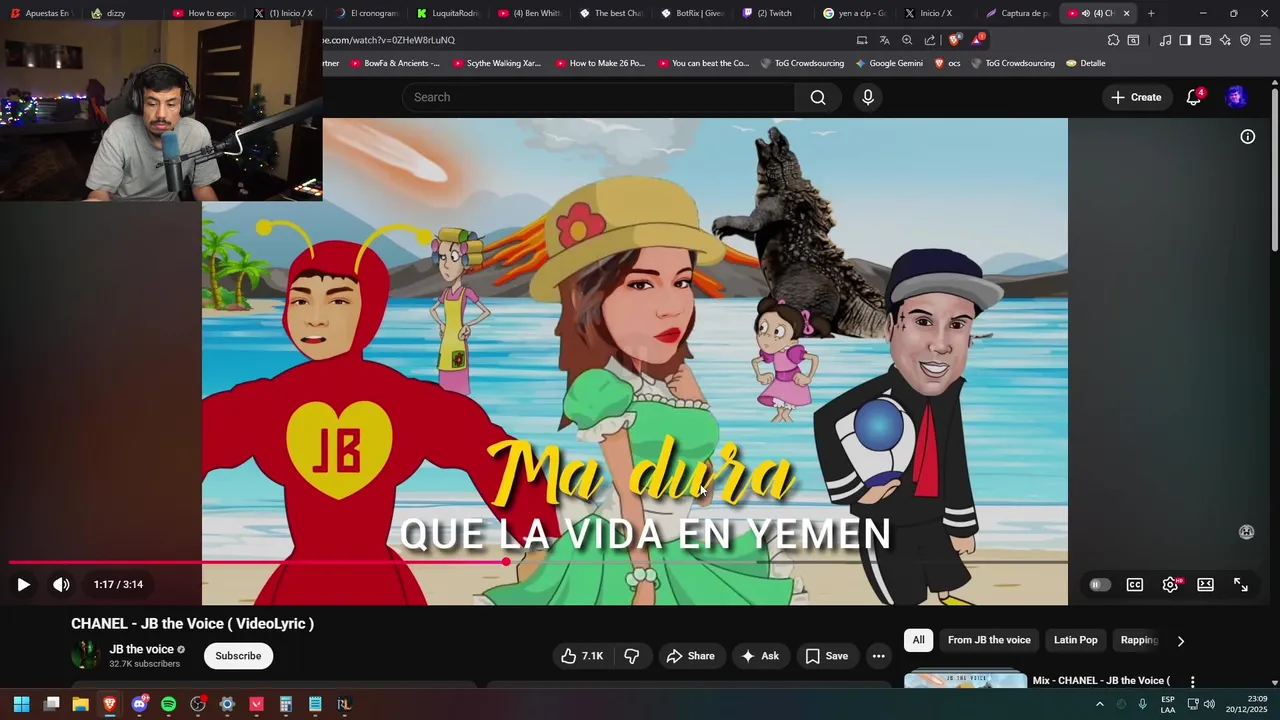Select the Rapping filter chip
This screenshot has height=720, width=1280.
(x=1139, y=640)
